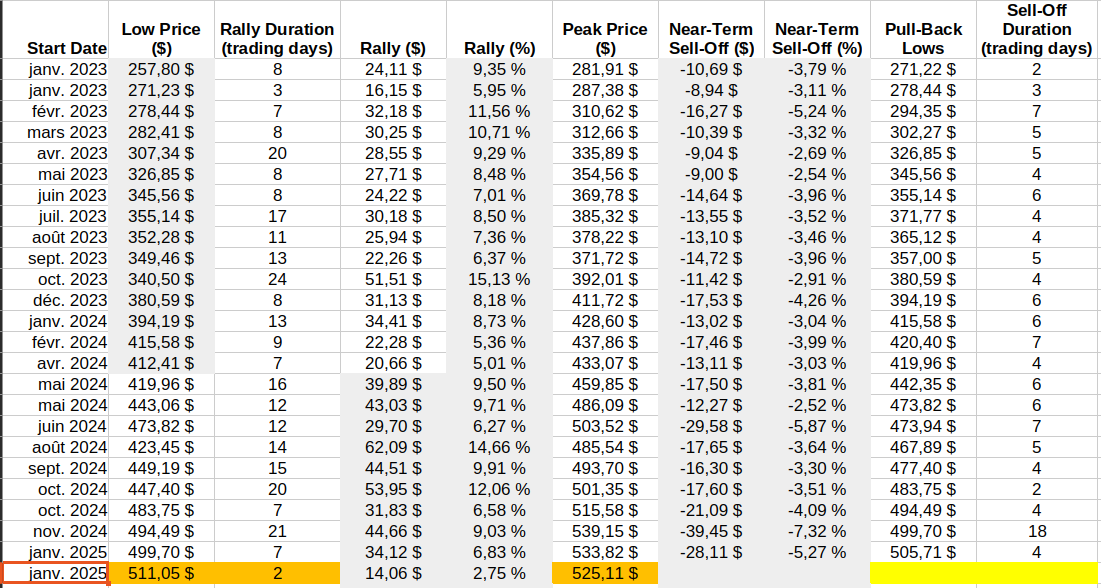
Task: Select the mars 2023 start date cell
Action: click(x=66, y=132)
